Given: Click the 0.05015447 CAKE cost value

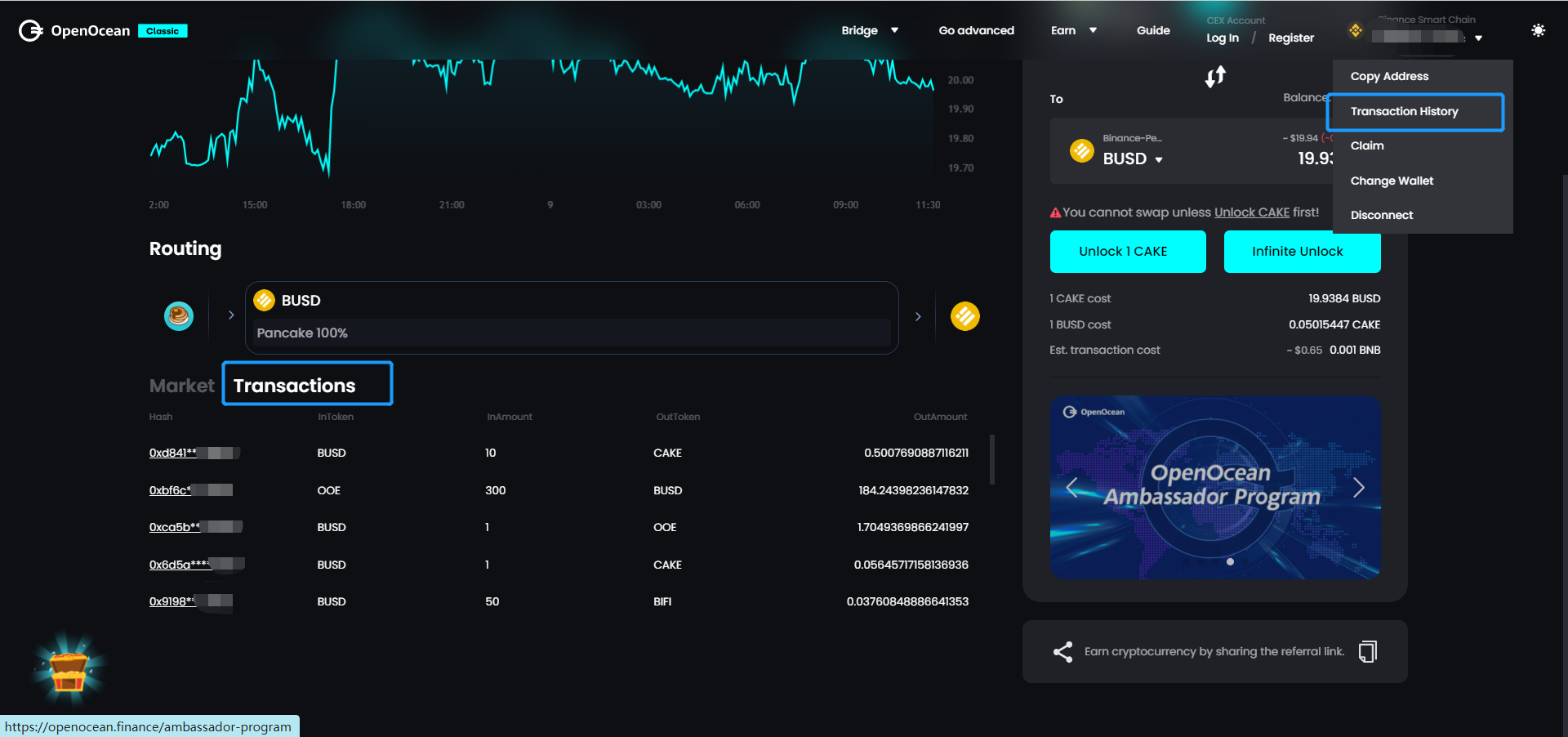Looking at the screenshot, I should click(x=1334, y=324).
